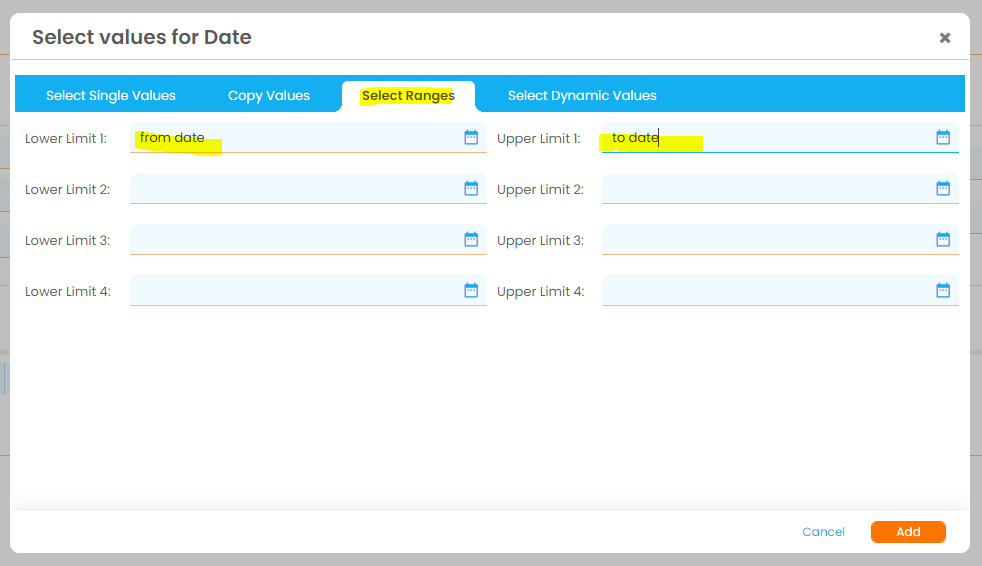Image resolution: width=982 pixels, height=566 pixels.
Task: Open calendar picker for Lower Limit 1
Action: pyautogui.click(x=471, y=137)
